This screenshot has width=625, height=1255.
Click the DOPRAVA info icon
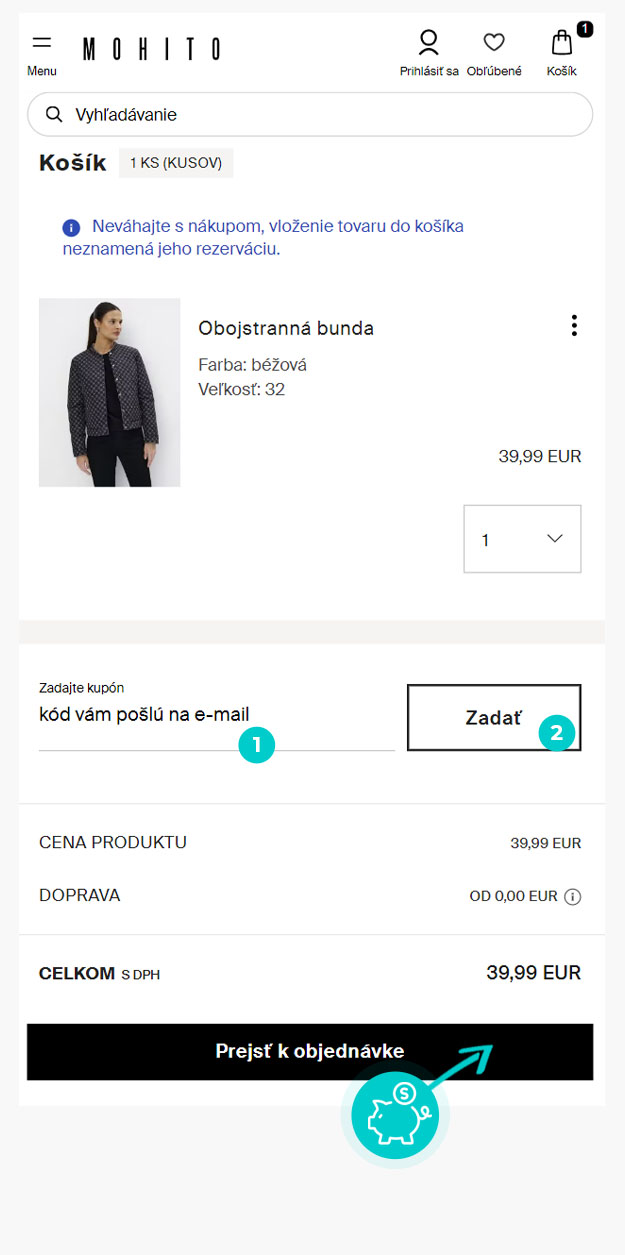[x=573, y=897]
